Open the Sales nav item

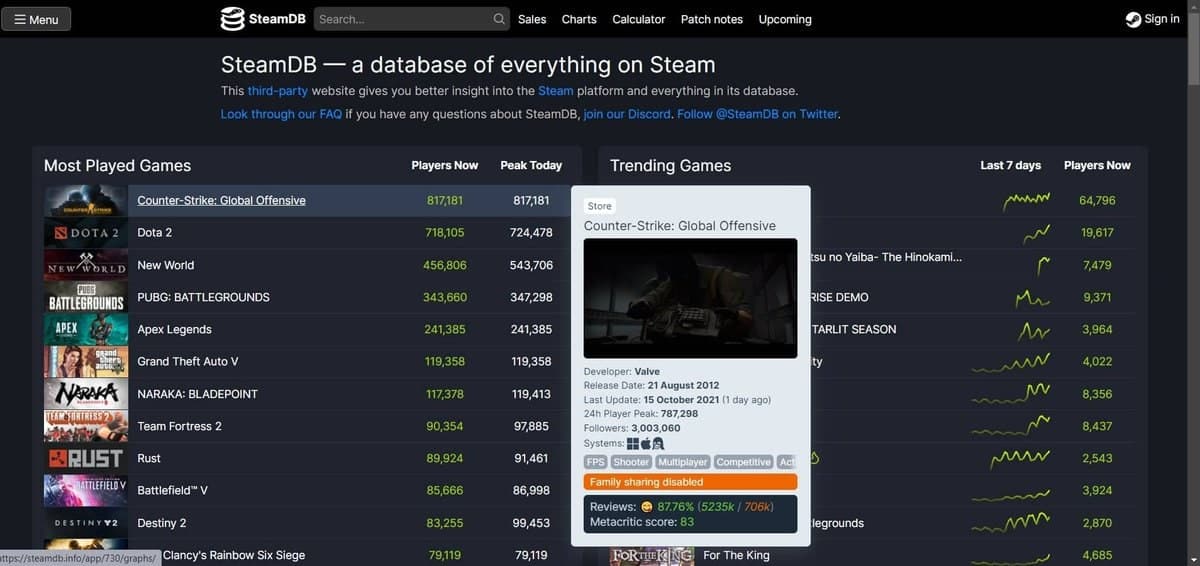[532, 19]
